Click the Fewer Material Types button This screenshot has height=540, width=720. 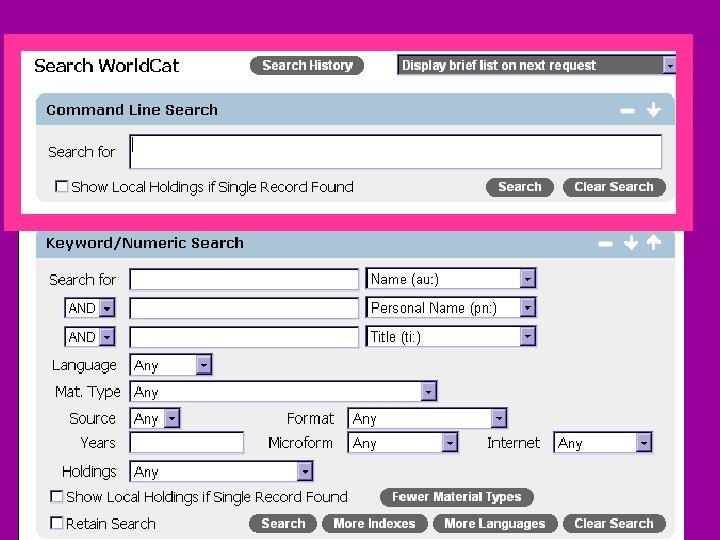457,497
